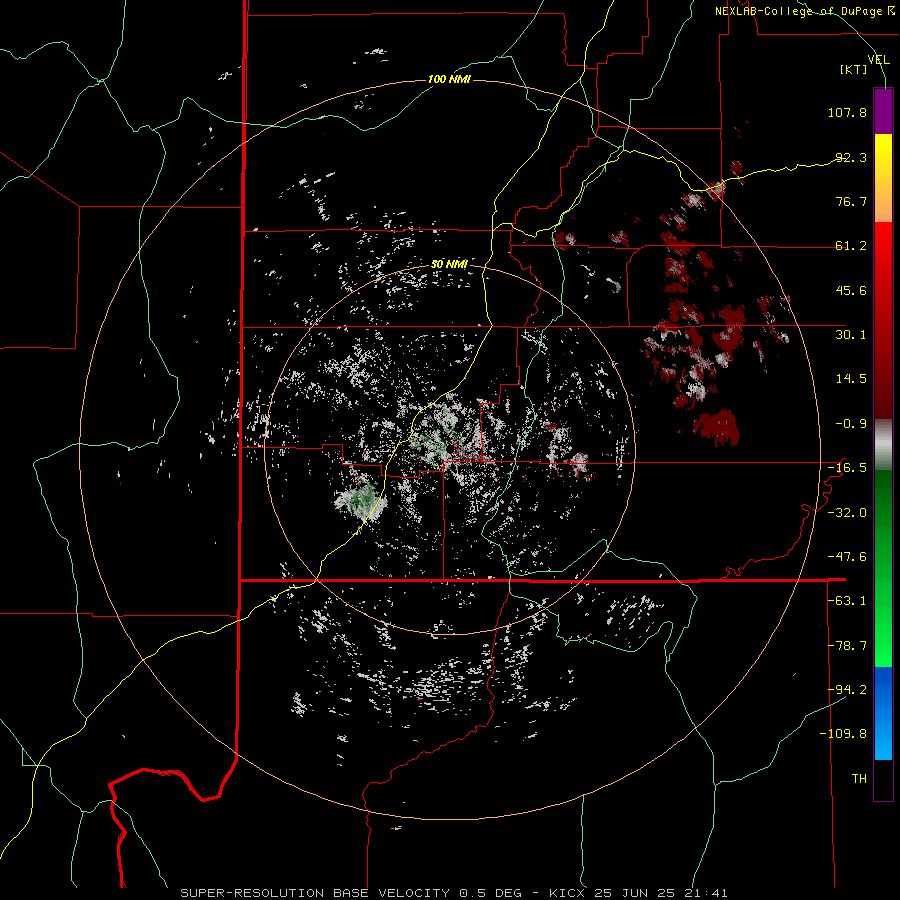
Task: Pick the yellow-orange segment of velocity color bar
Action: point(883,178)
